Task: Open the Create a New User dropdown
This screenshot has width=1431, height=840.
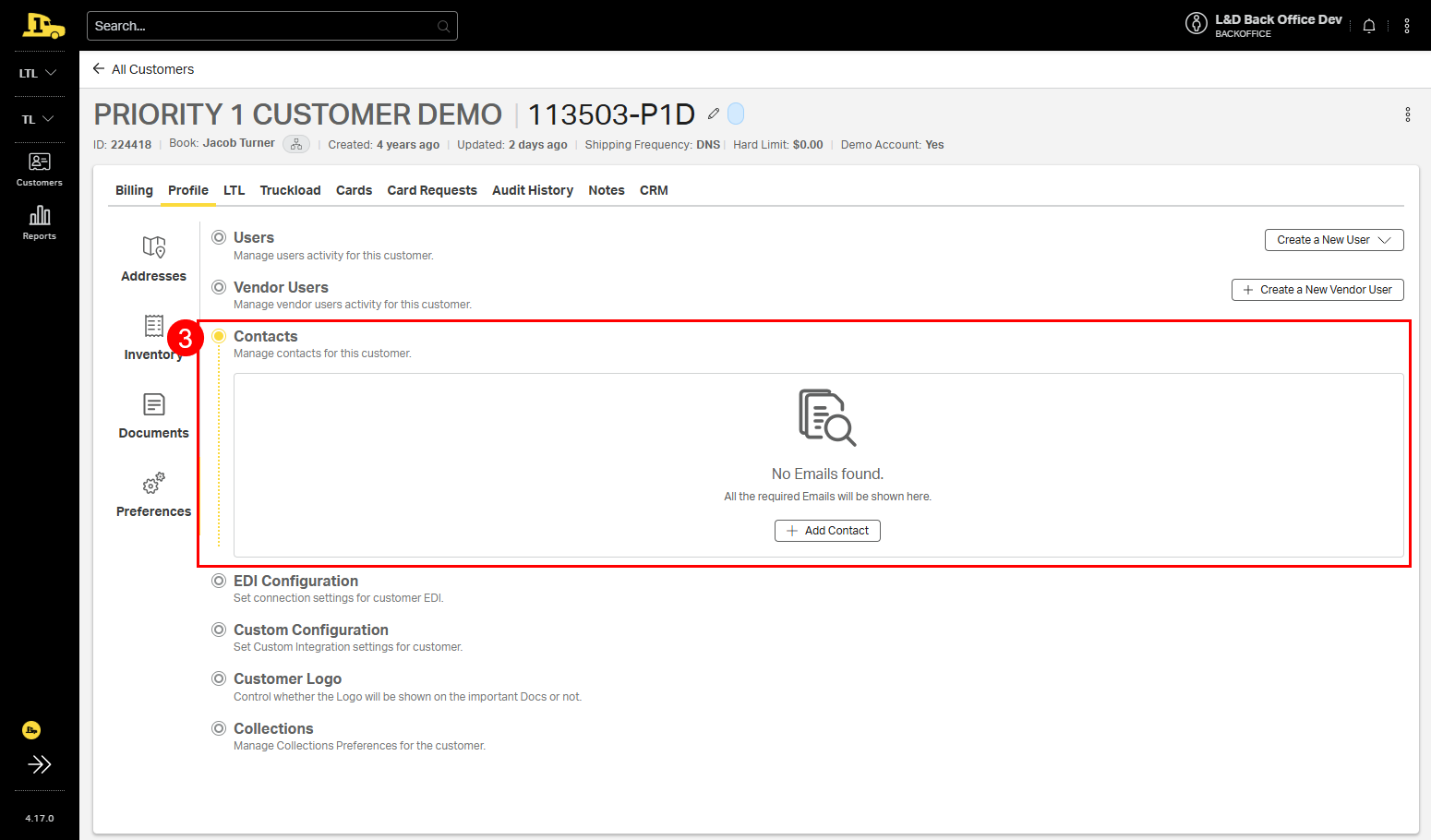Action: click(1334, 240)
